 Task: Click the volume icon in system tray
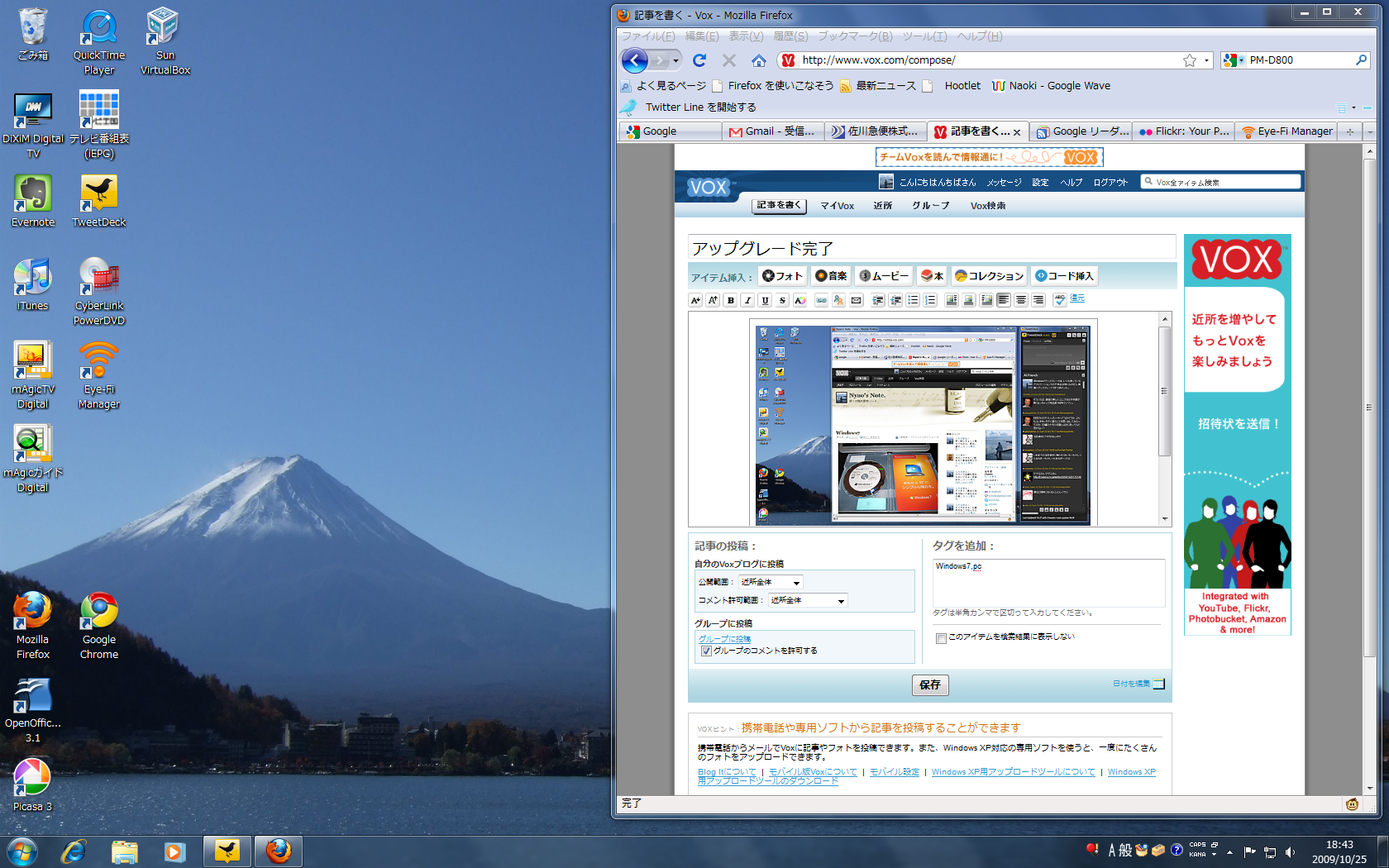tap(1290, 851)
